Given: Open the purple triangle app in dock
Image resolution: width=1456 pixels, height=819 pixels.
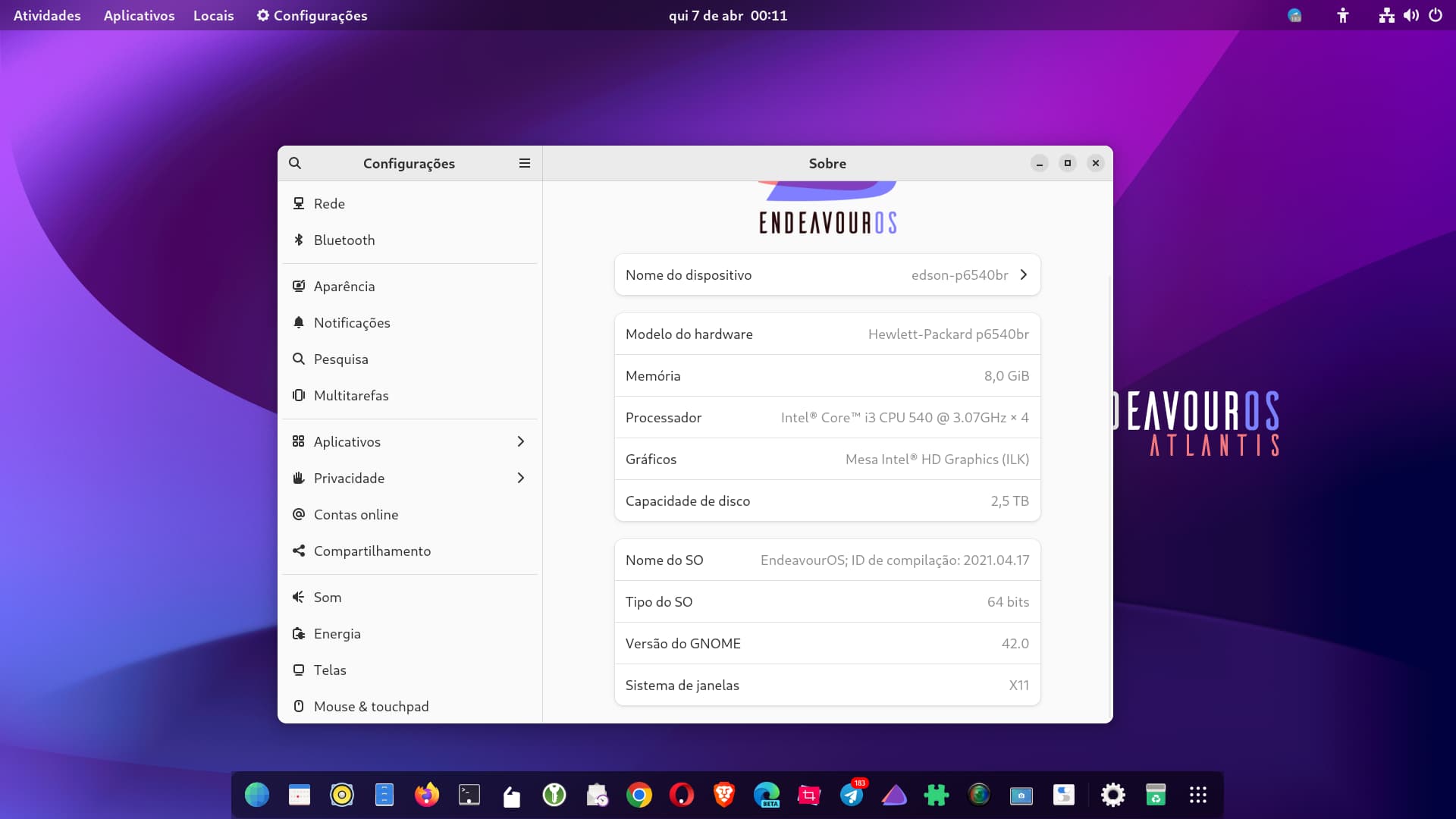Looking at the screenshot, I should (894, 795).
